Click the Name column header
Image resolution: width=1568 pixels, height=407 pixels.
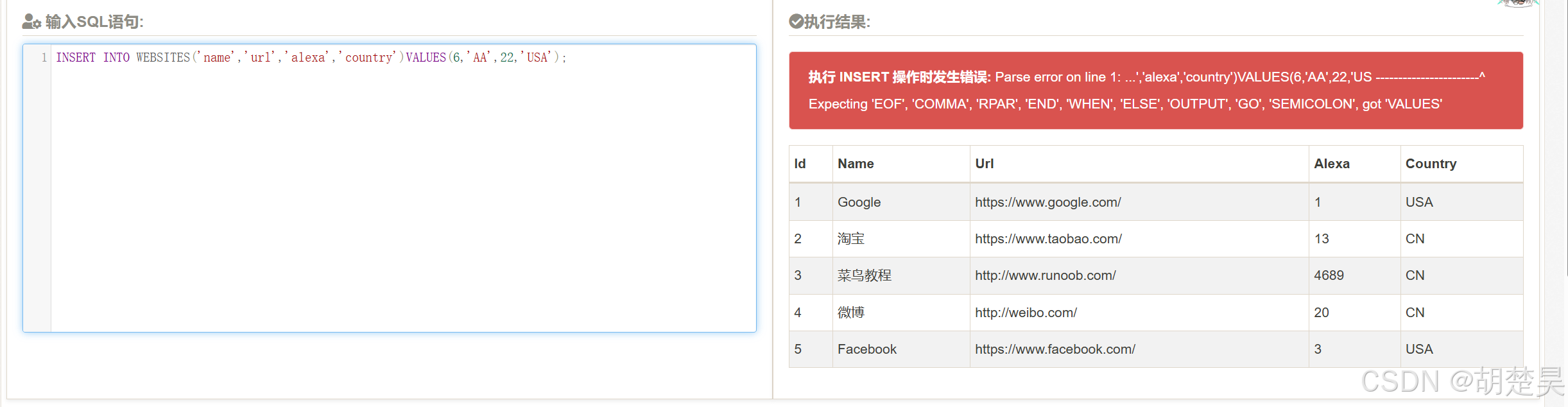pos(901,164)
